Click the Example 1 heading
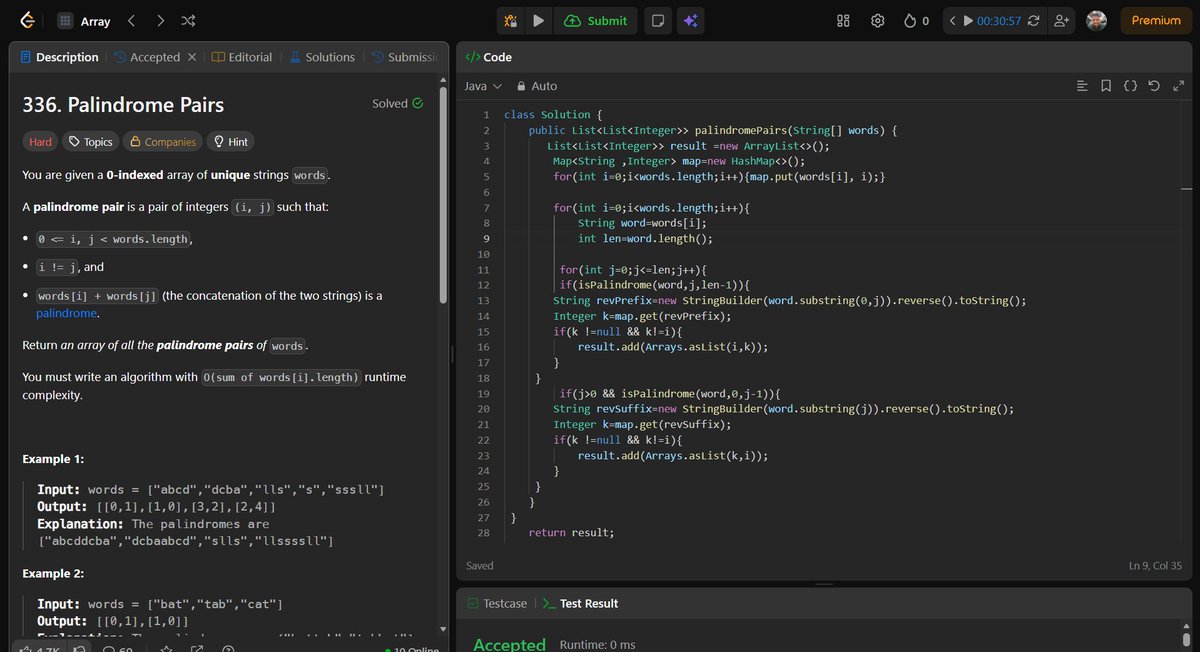 (x=53, y=459)
